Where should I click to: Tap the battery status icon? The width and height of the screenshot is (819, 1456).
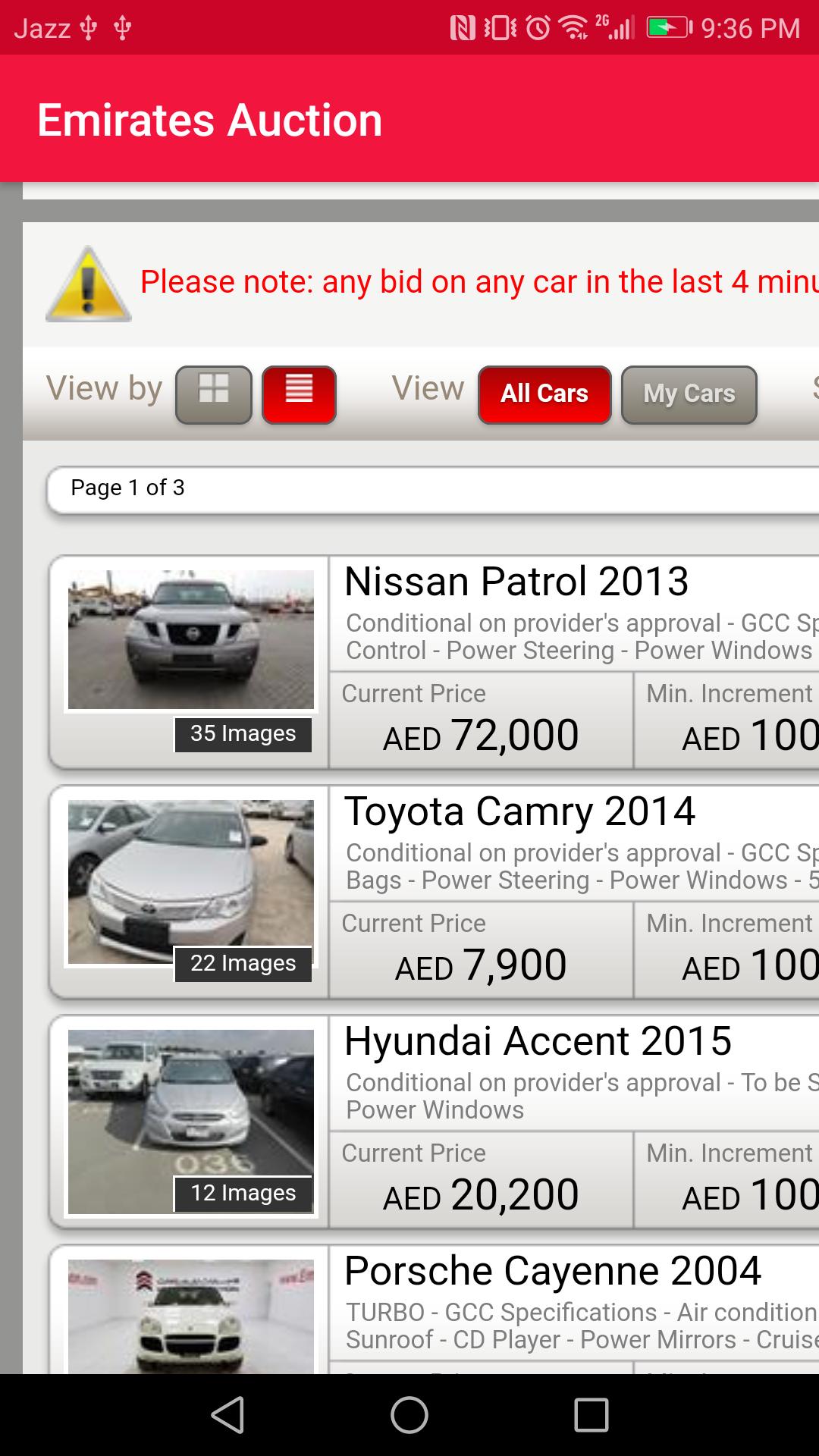(670, 28)
